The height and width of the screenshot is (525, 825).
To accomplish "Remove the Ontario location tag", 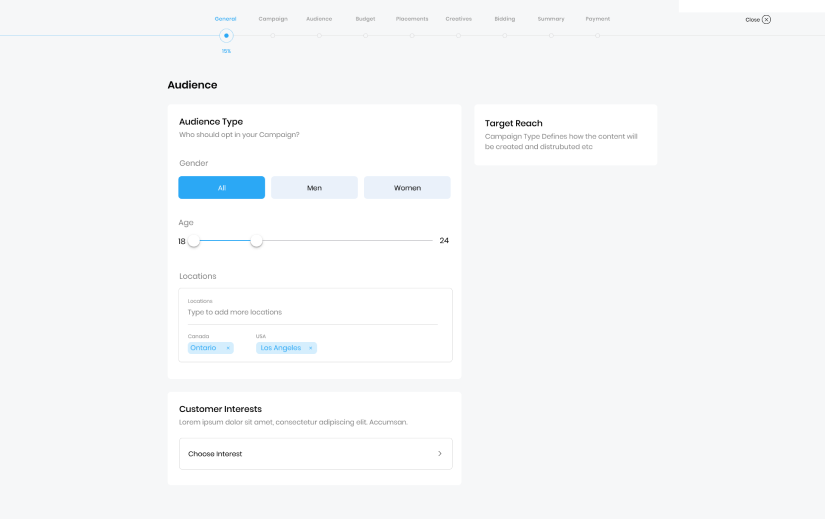I will coord(228,348).
